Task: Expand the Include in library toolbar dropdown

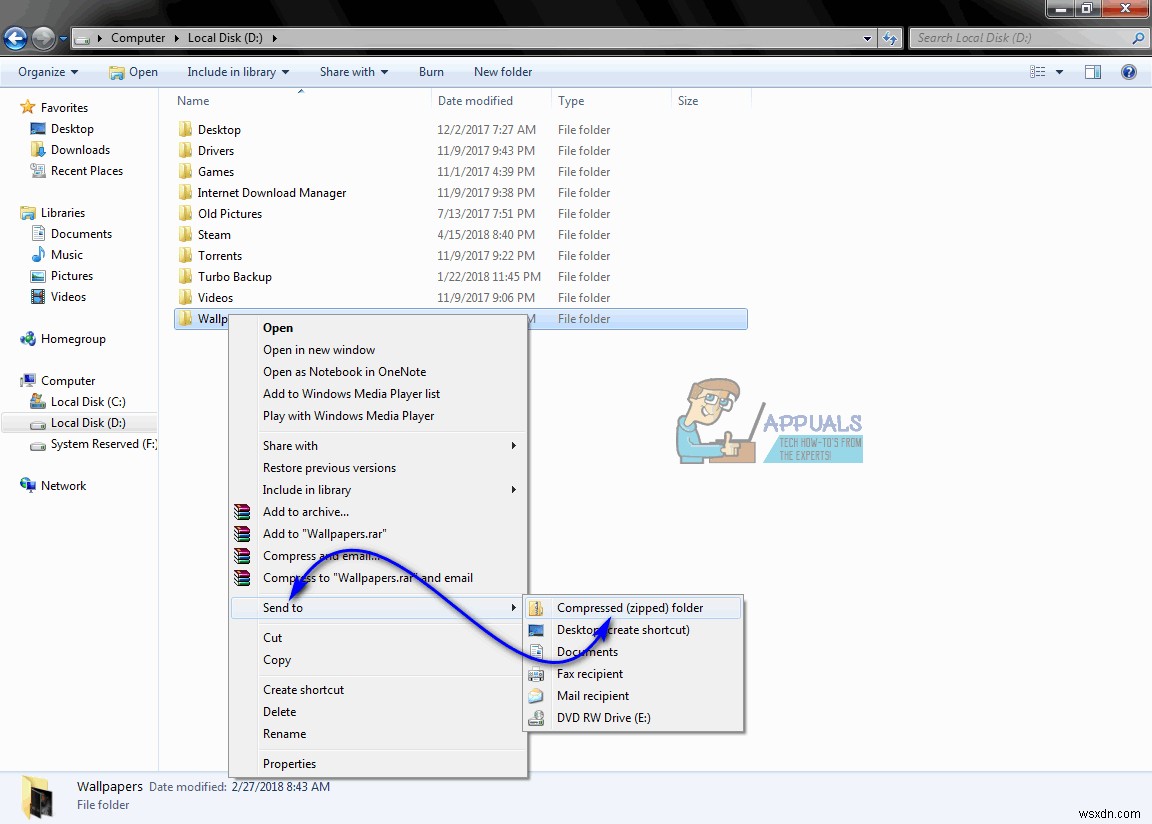Action: pyautogui.click(x=237, y=72)
